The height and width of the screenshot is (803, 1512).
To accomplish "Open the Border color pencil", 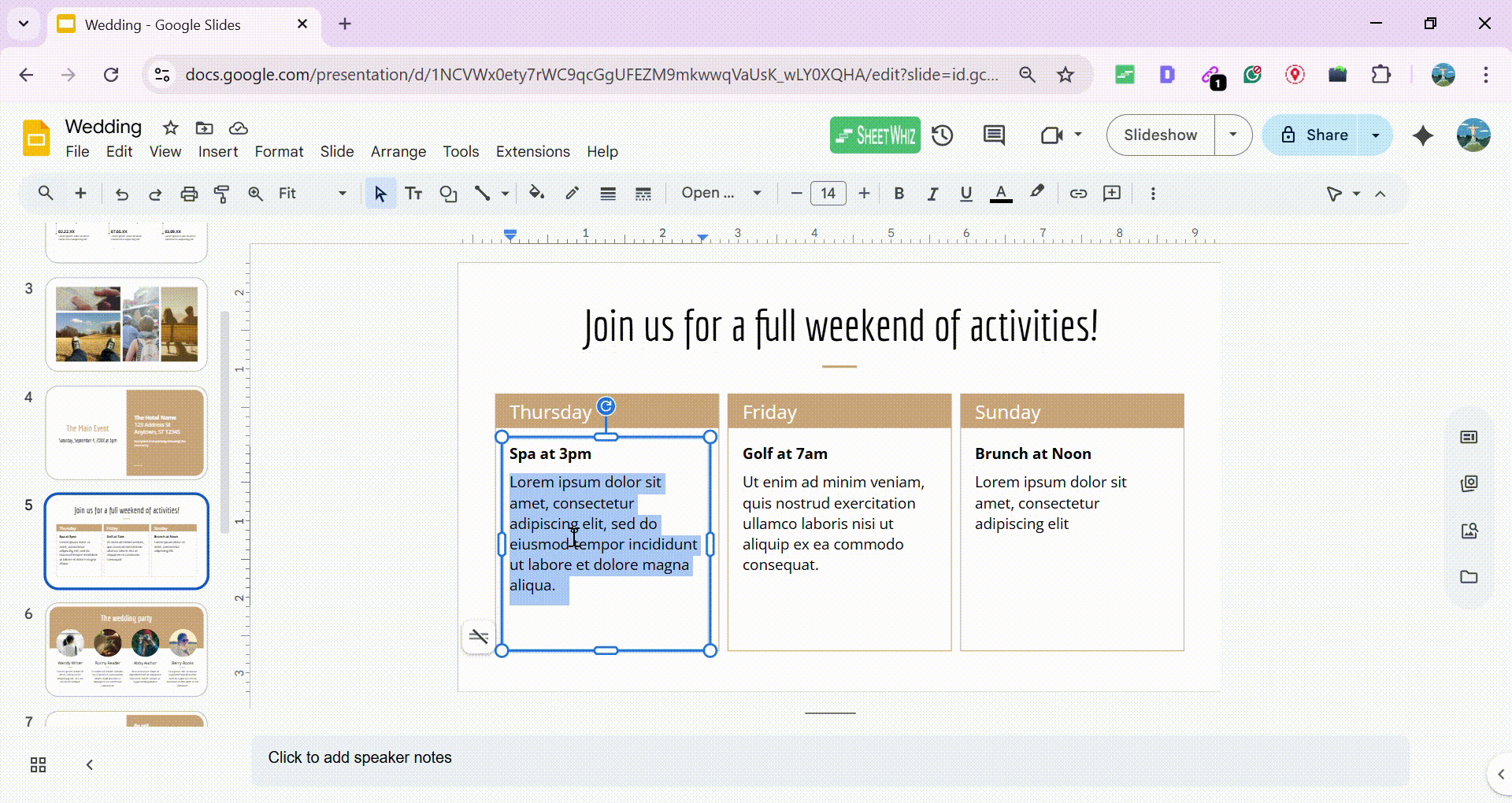I will click(x=573, y=194).
